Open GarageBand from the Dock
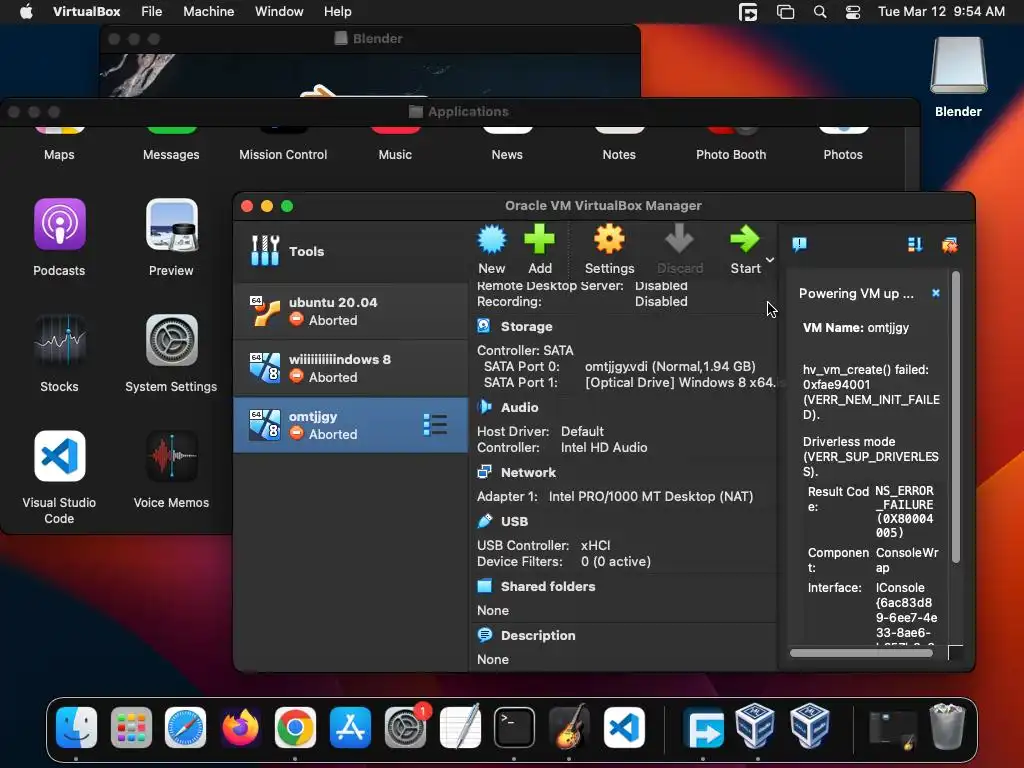Screen dimensions: 1024x768 click(x=569, y=728)
